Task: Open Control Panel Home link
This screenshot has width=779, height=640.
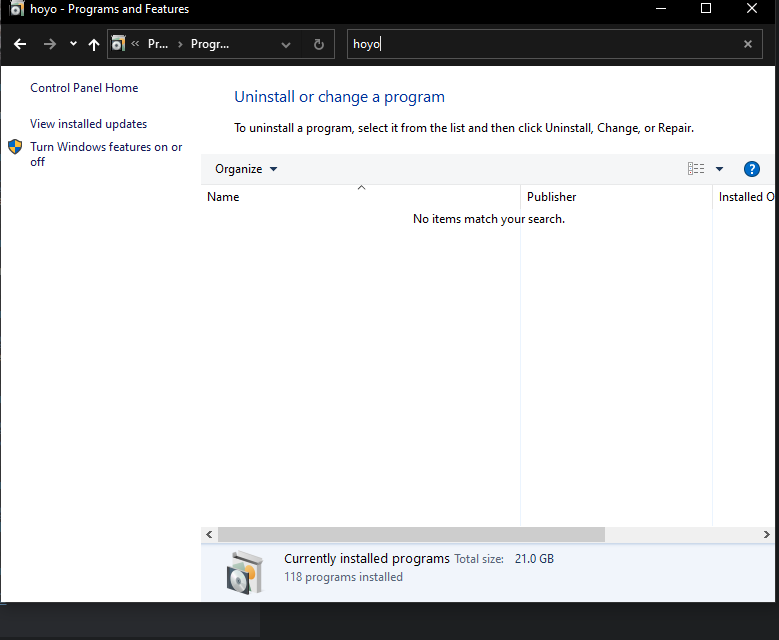Action: coord(84,88)
